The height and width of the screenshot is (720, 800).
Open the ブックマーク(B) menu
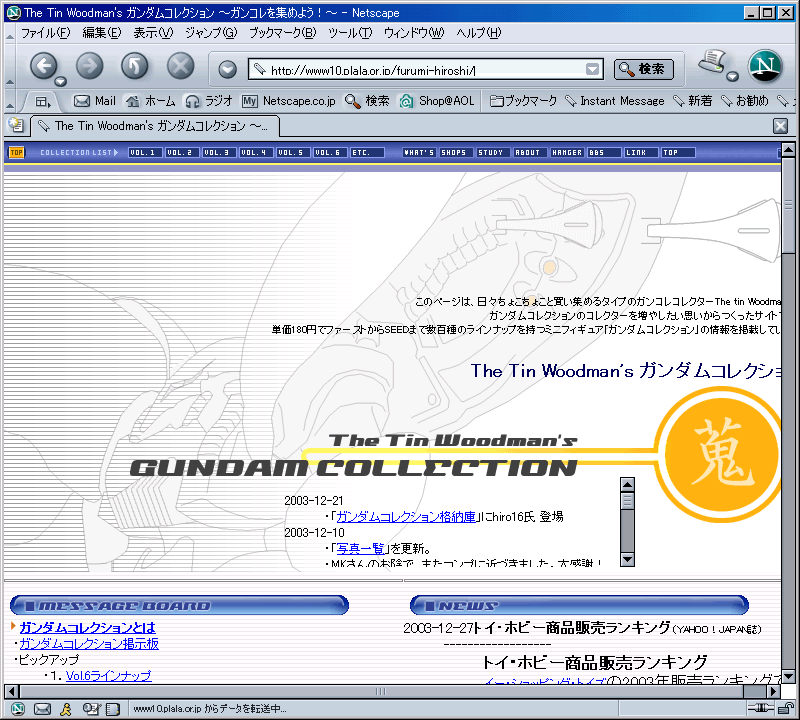282,33
